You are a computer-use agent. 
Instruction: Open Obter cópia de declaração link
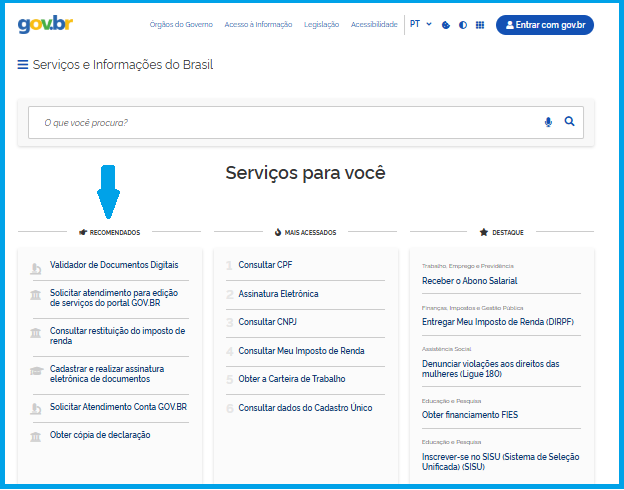coord(100,435)
